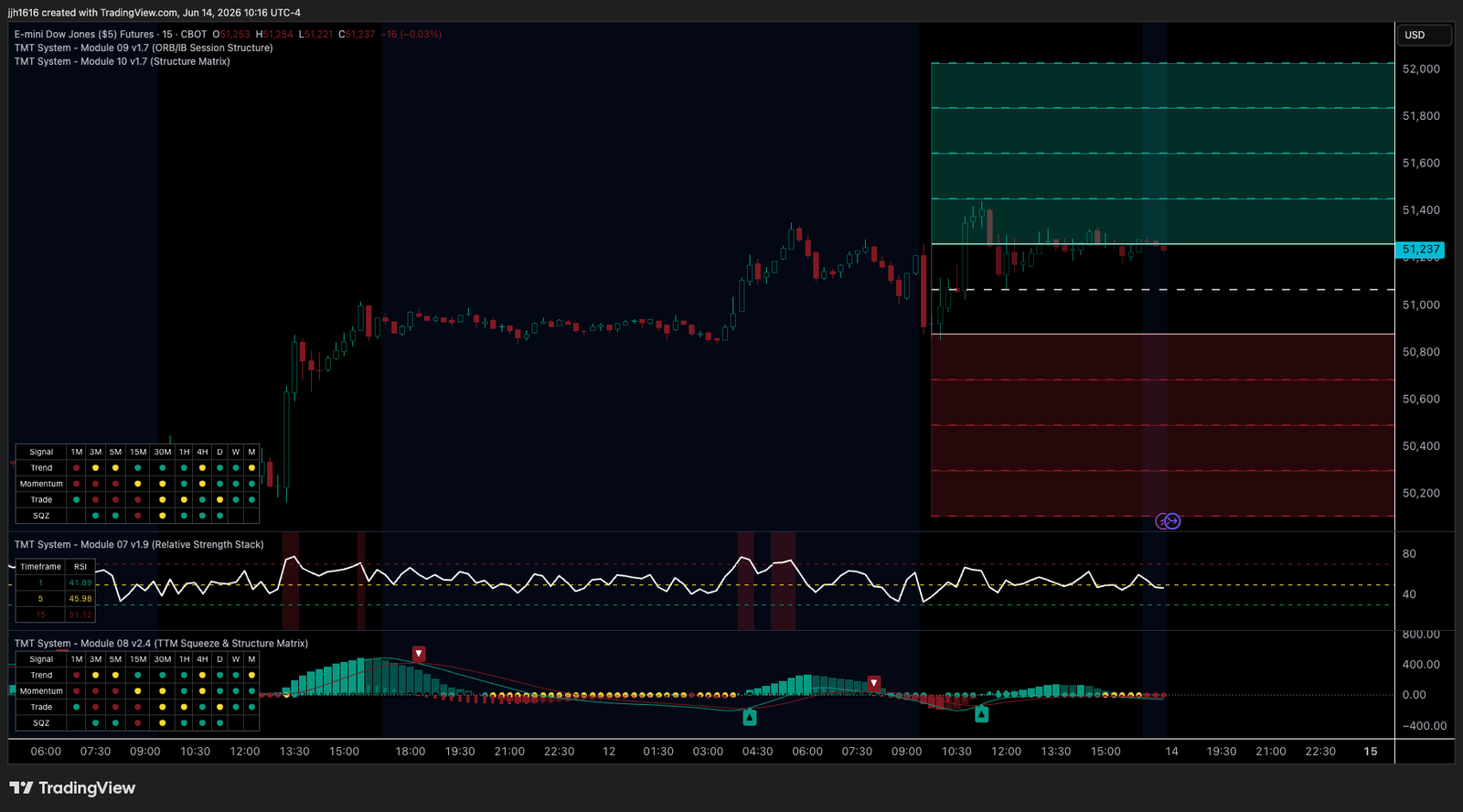The width and height of the screenshot is (1463, 812).
Task: Click the RSI value 45.98 for timeframe 5
Action: tap(80, 599)
